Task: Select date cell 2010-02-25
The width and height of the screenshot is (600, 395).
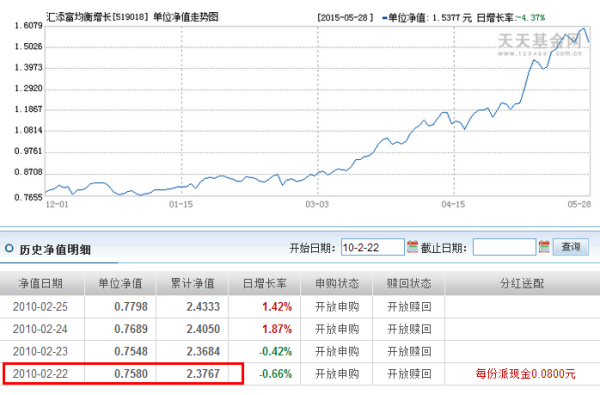Action: click(x=40, y=307)
